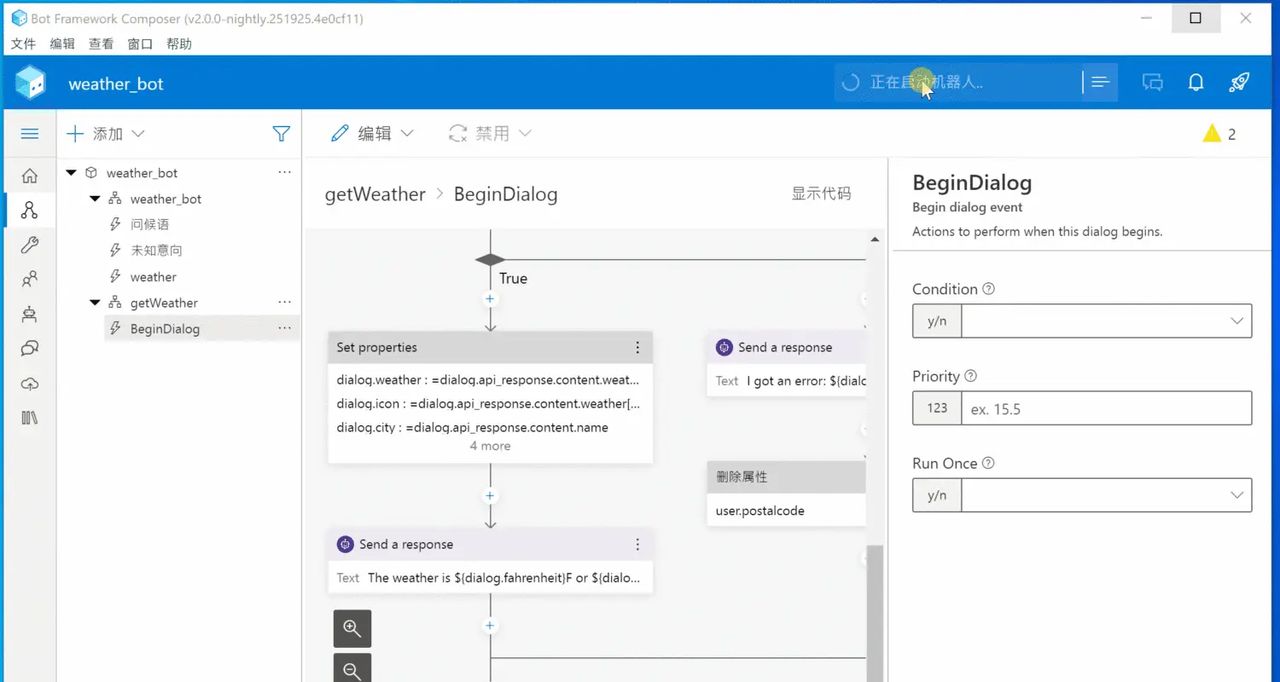
Task: Click the canvas vertical scrollbar thumb
Action: pyautogui.click(x=875, y=610)
